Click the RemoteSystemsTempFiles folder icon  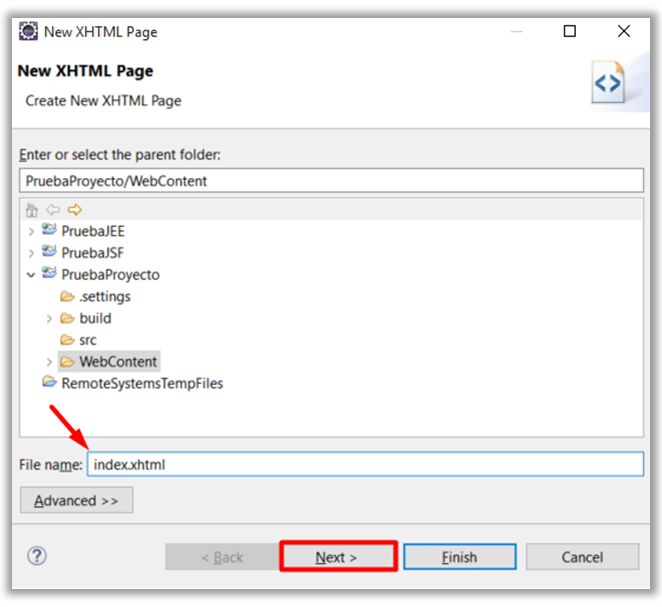(x=49, y=383)
